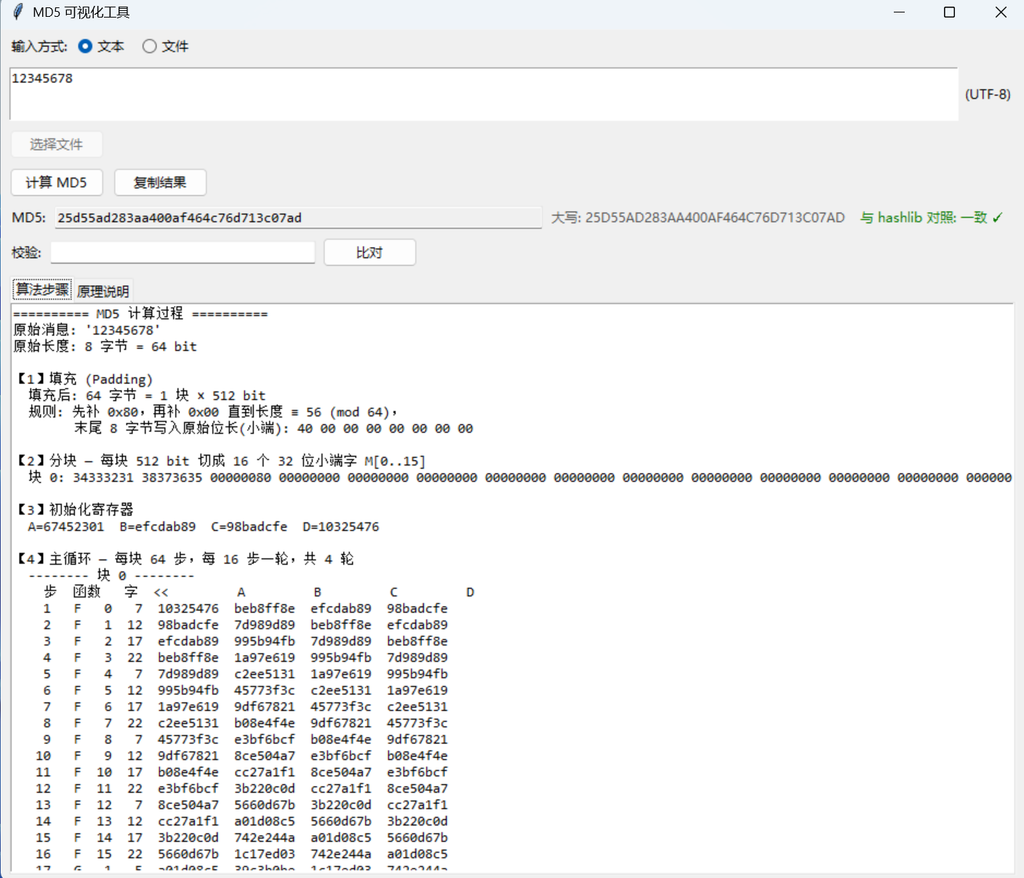Click the 选择文件 button
This screenshot has width=1024, height=878.
(x=56, y=144)
